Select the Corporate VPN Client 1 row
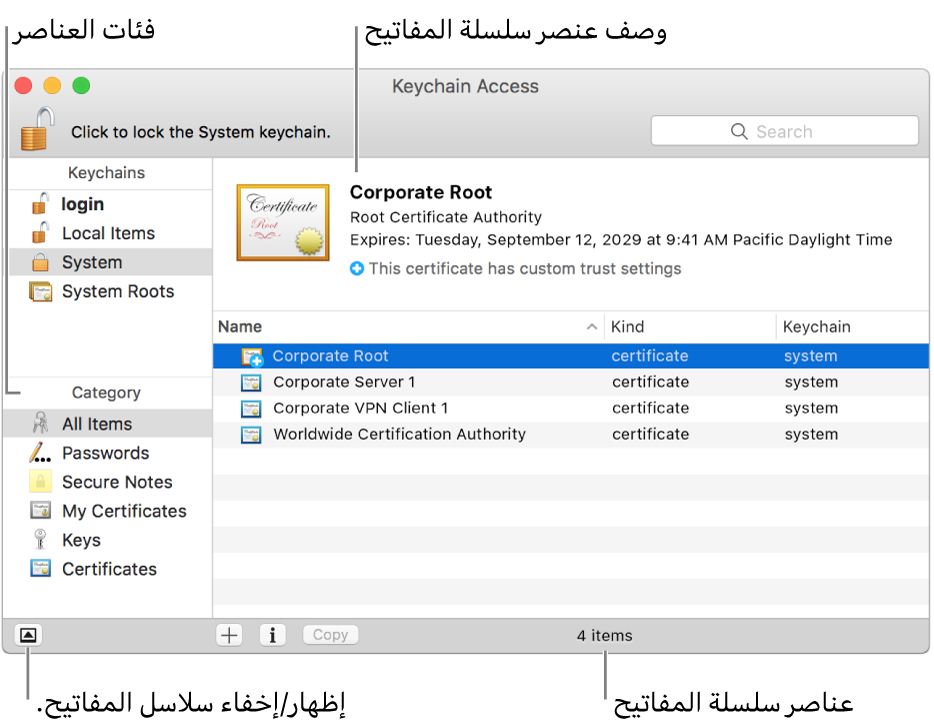934x724 pixels. pos(571,408)
